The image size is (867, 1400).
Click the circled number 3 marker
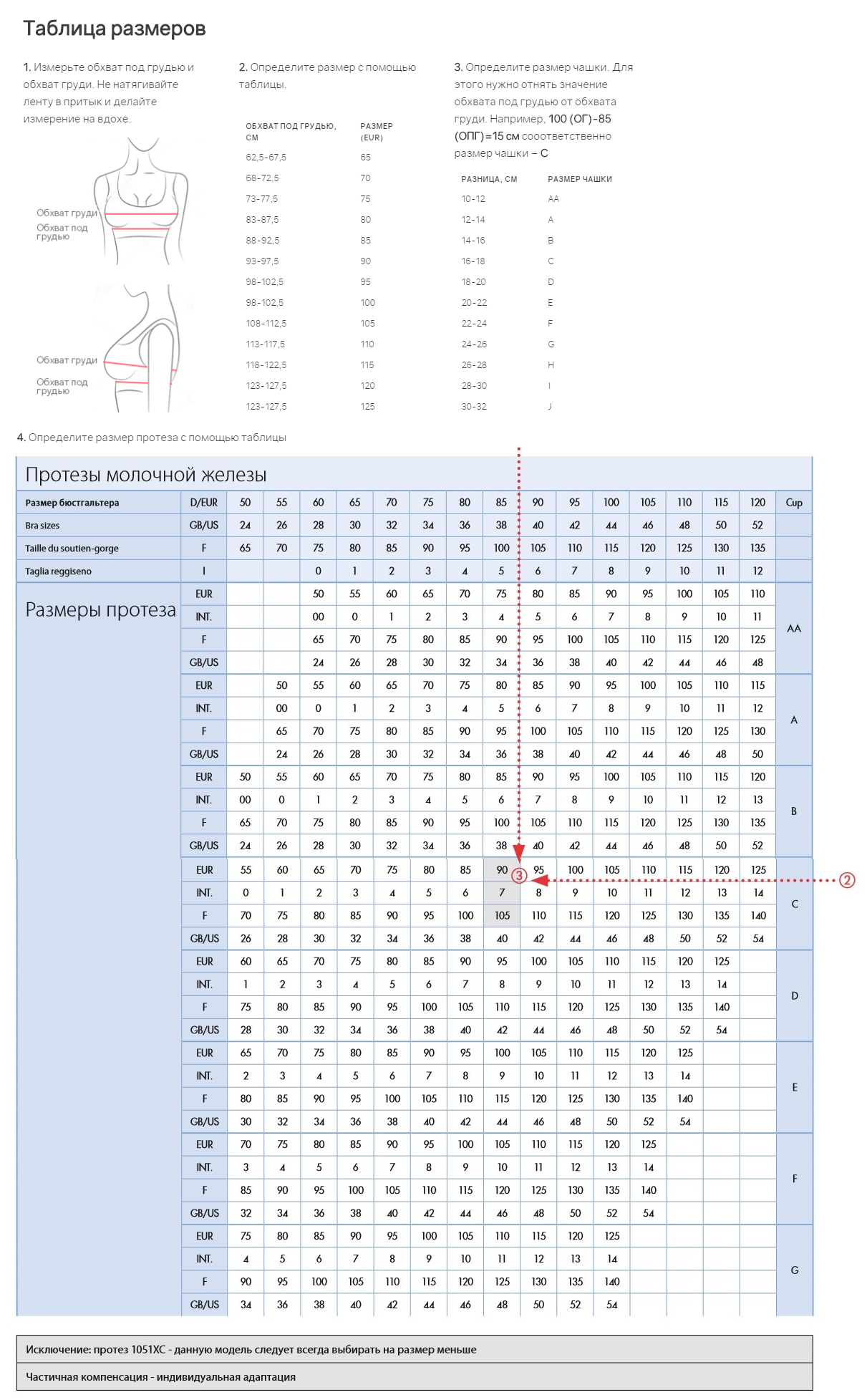(x=520, y=876)
